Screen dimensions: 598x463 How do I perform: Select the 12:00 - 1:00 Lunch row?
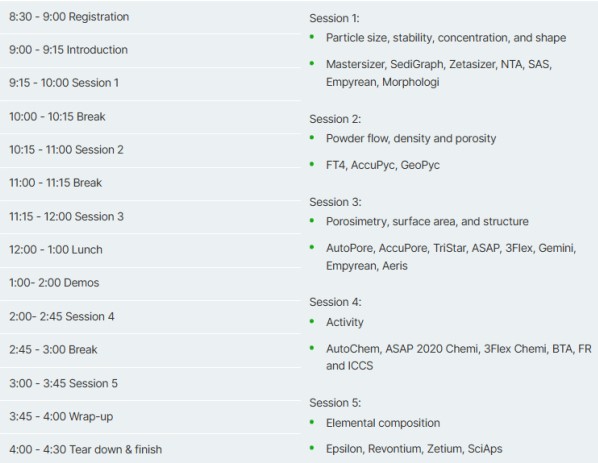[150, 250]
